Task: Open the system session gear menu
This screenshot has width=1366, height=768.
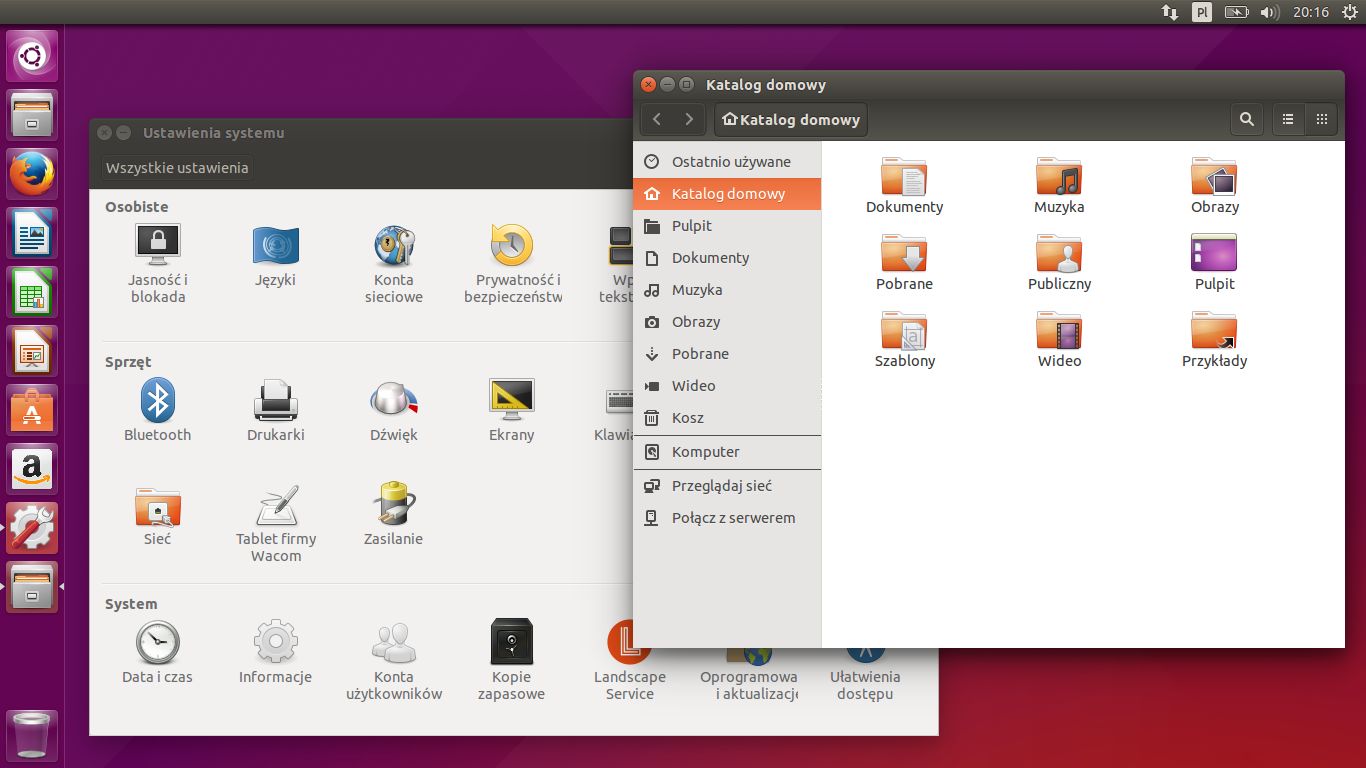Action: tap(1348, 12)
